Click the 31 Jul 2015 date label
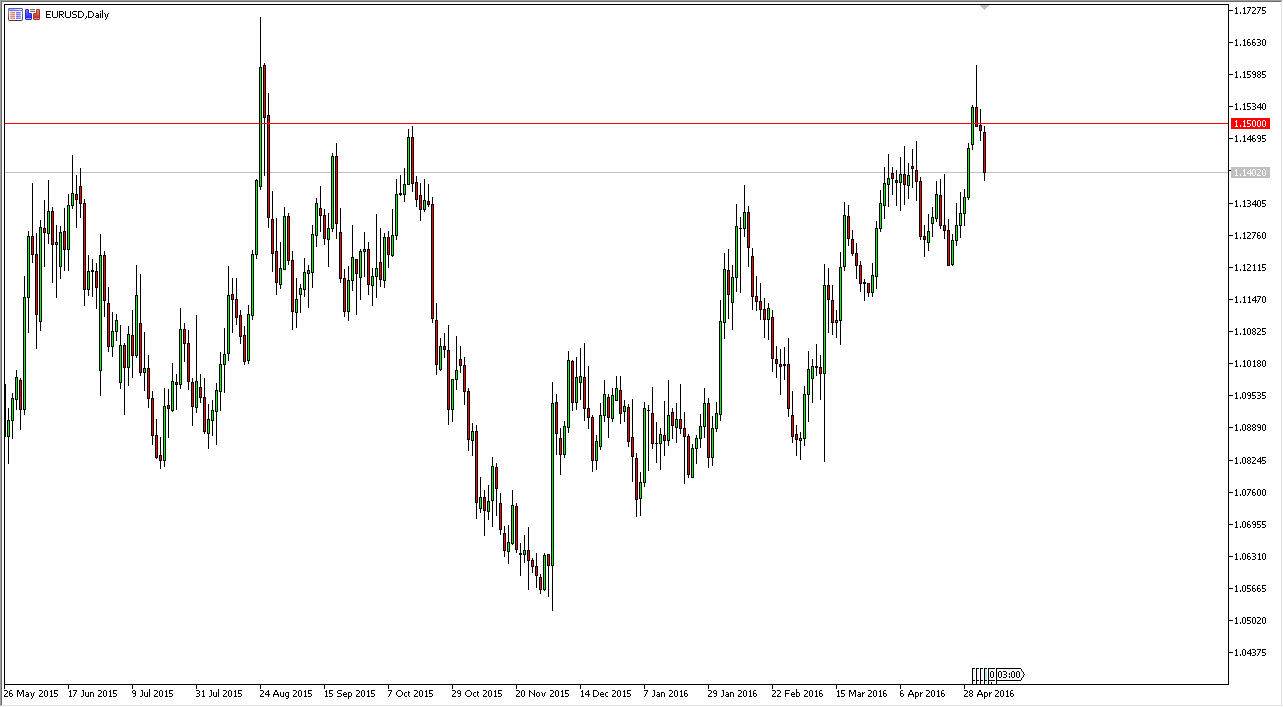The height and width of the screenshot is (707, 1283). click(219, 693)
